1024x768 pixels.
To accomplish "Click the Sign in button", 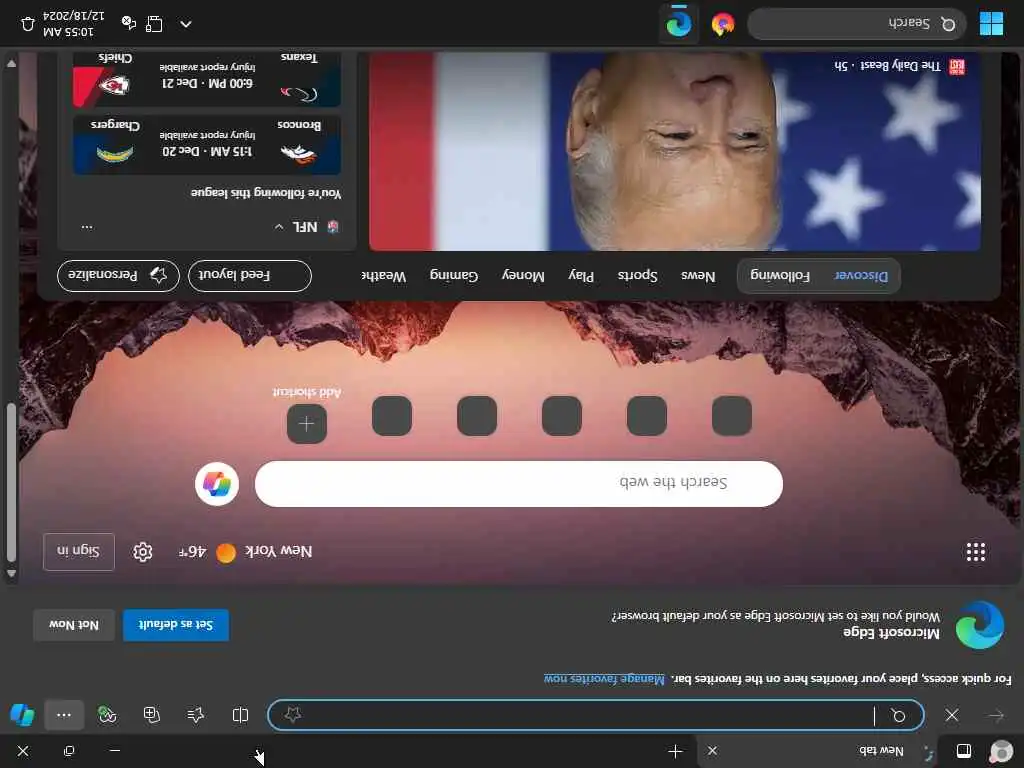I will click(78, 552).
